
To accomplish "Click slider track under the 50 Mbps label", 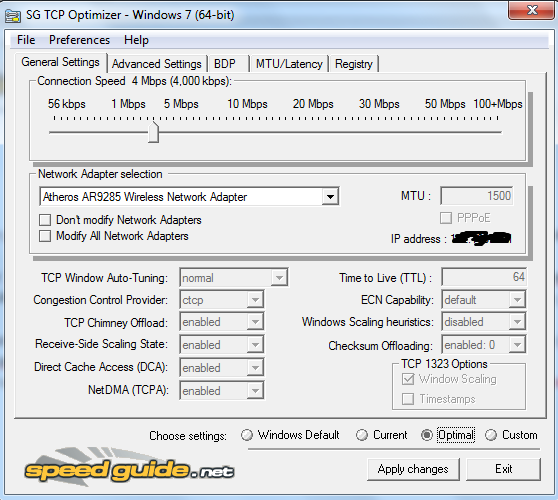I will pos(445,132).
